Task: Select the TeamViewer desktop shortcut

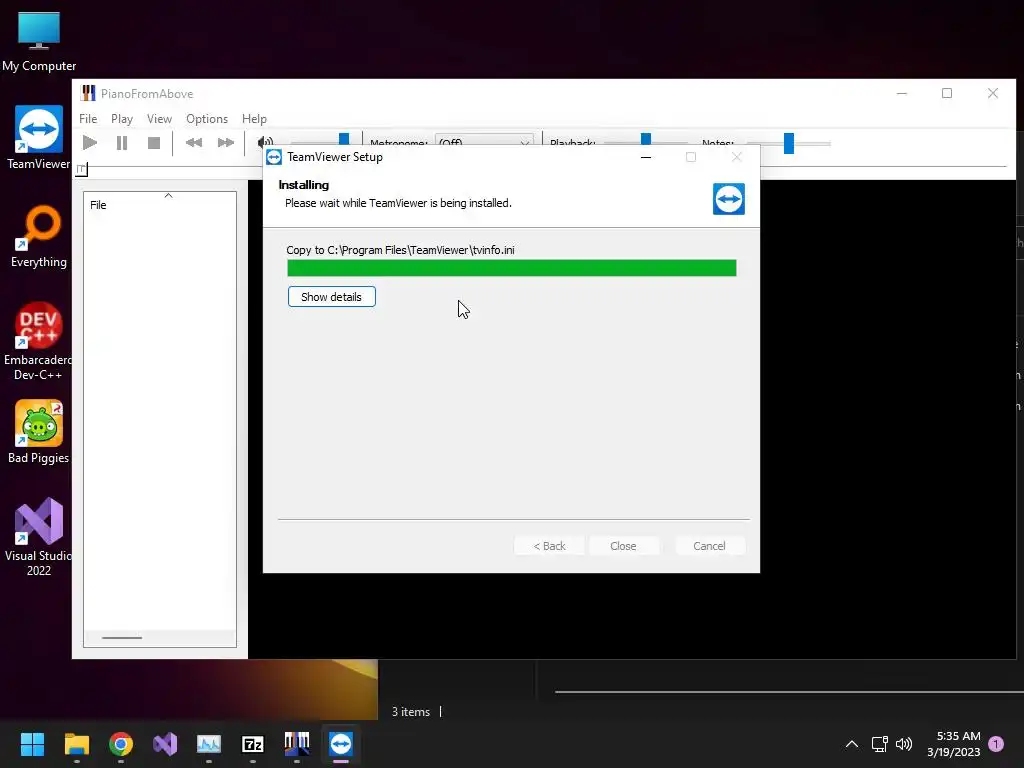Action: (x=39, y=138)
